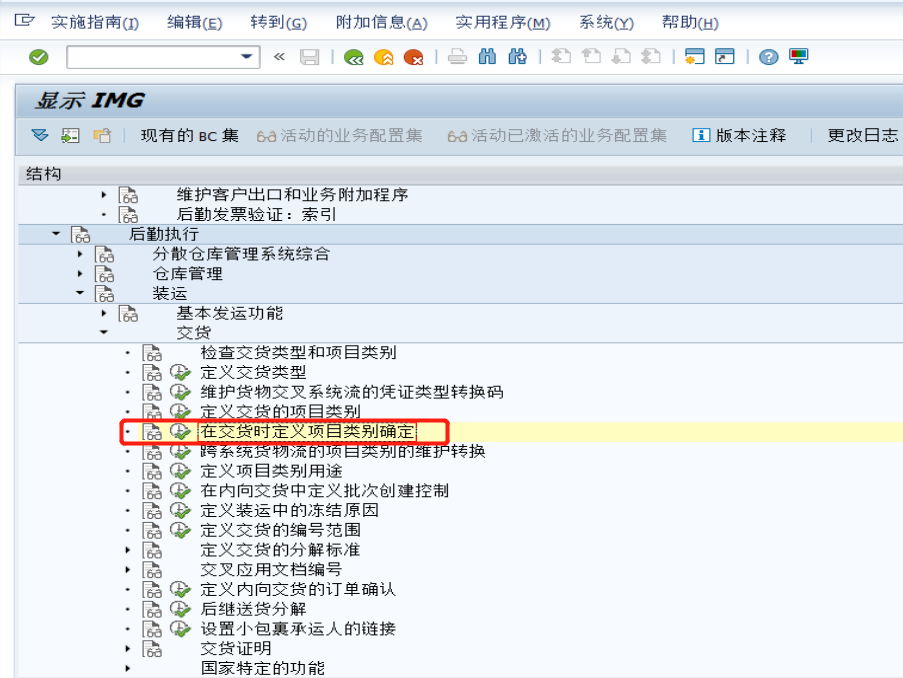Click the Previous Page icon

(591, 56)
